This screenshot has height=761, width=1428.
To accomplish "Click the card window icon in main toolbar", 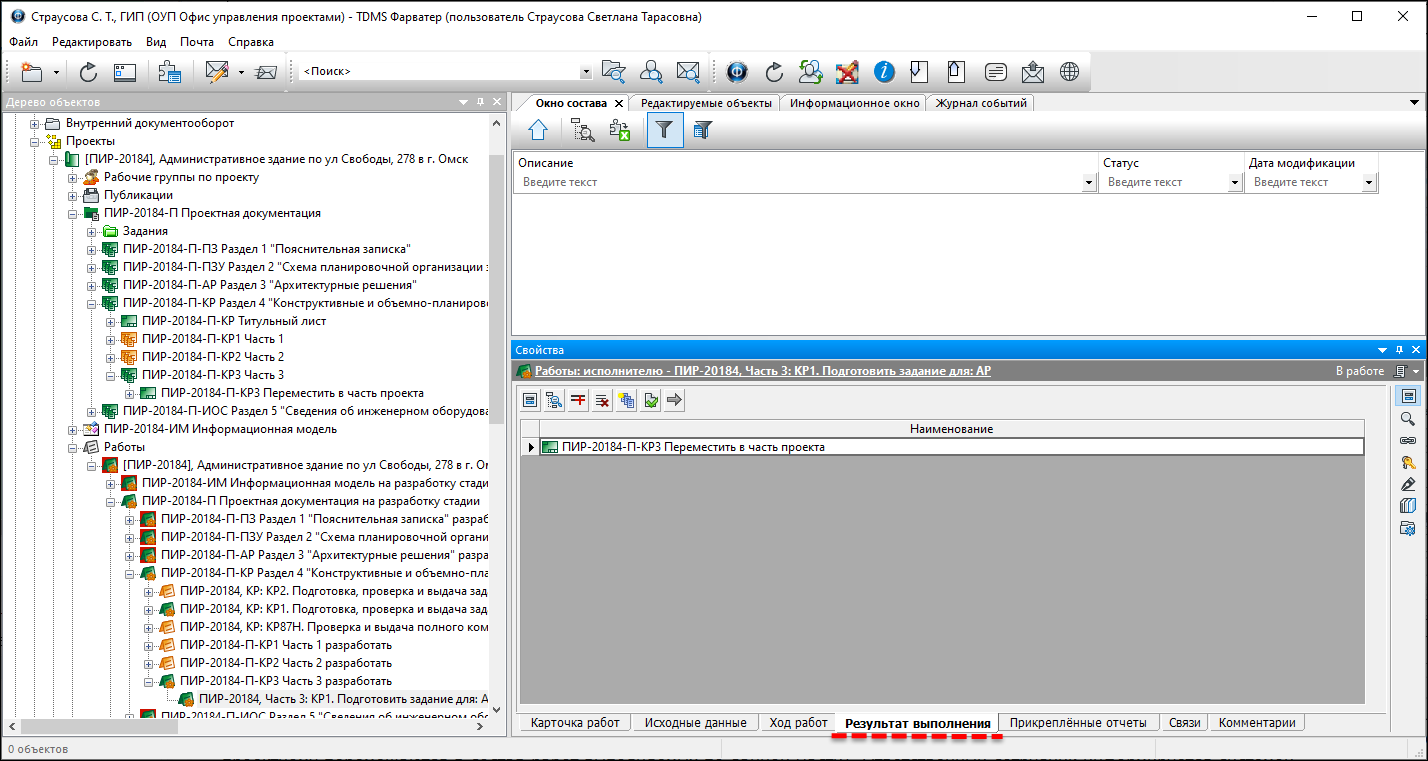I will click(124, 72).
